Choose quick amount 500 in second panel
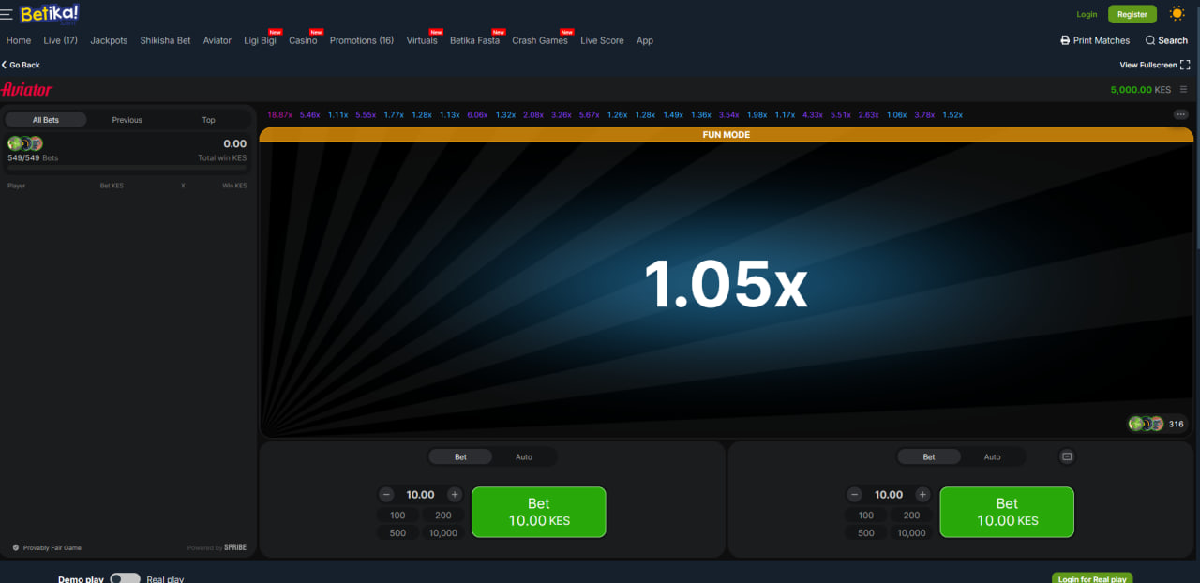The image size is (1200, 583). pyautogui.click(x=866, y=533)
